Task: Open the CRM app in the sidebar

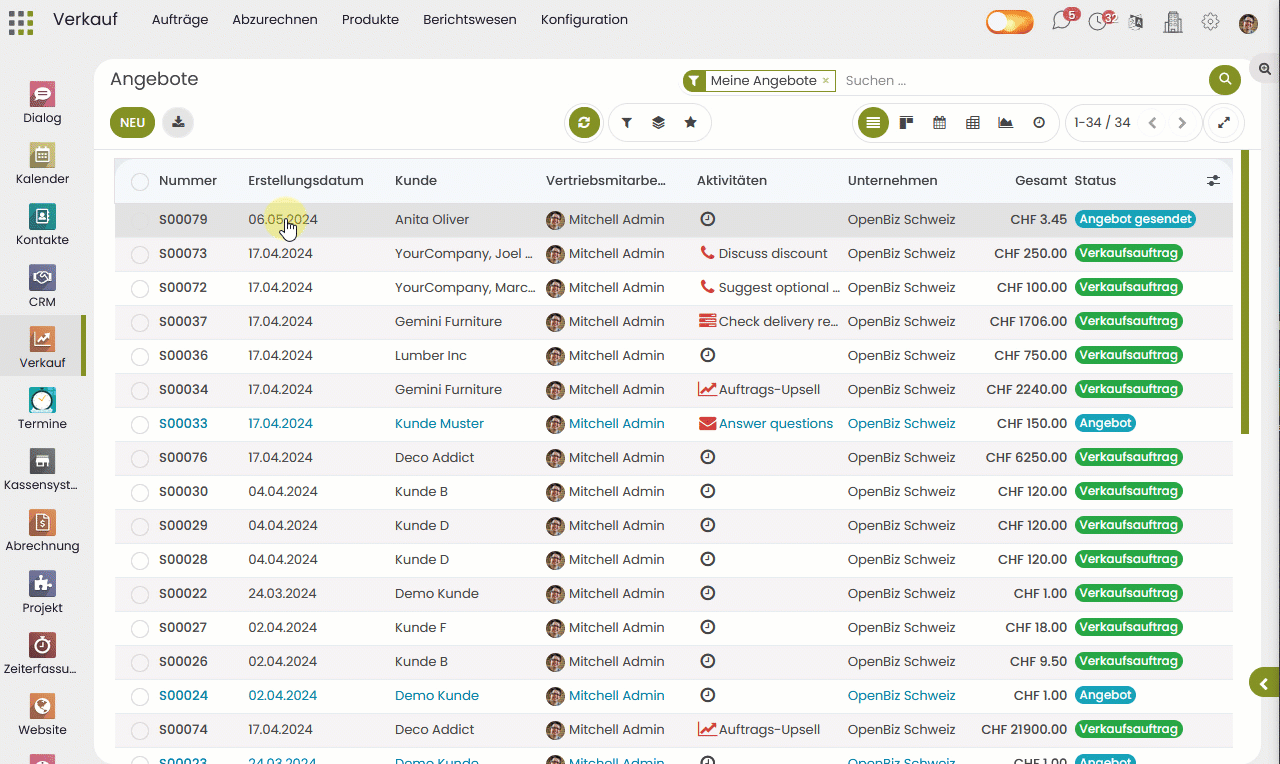Action: 41,287
